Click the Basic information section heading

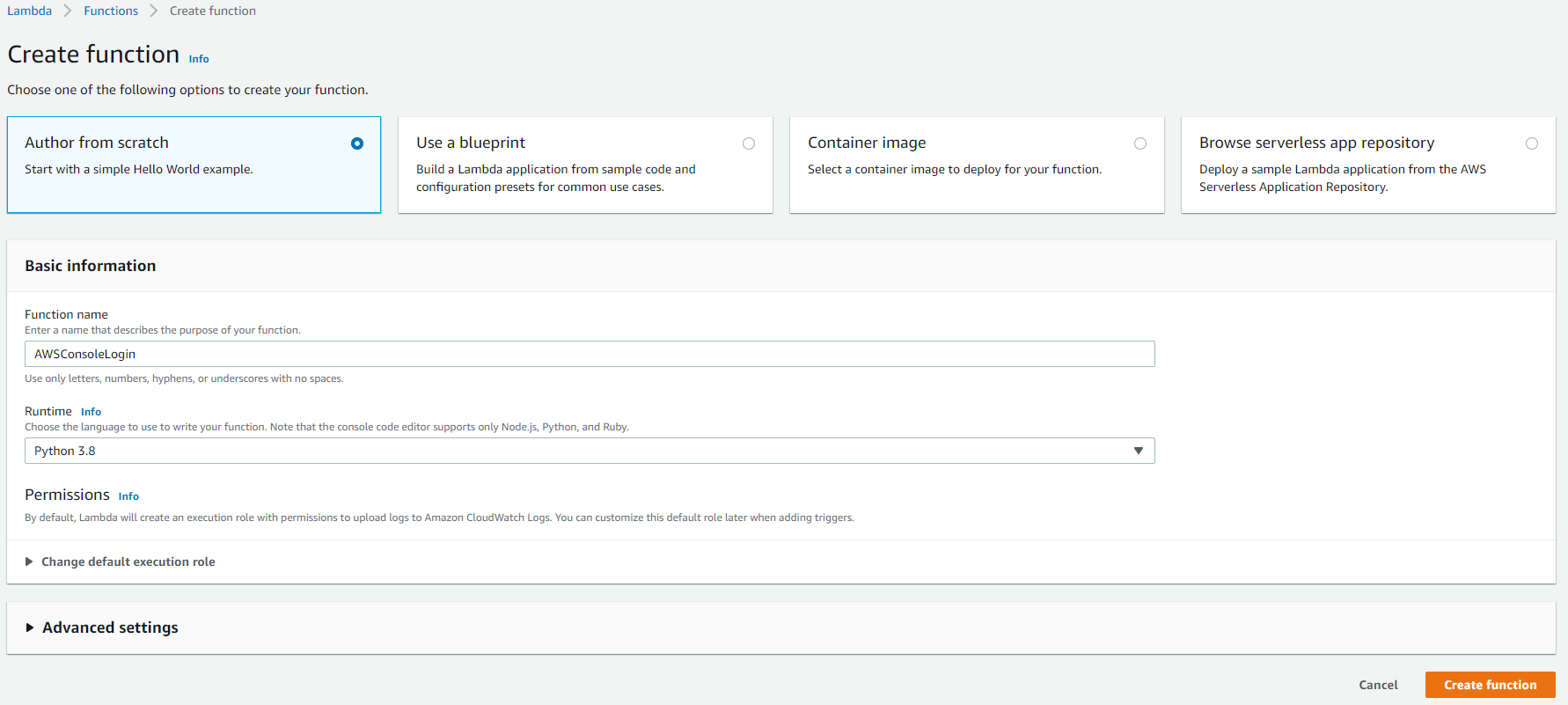tap(91, 266)
